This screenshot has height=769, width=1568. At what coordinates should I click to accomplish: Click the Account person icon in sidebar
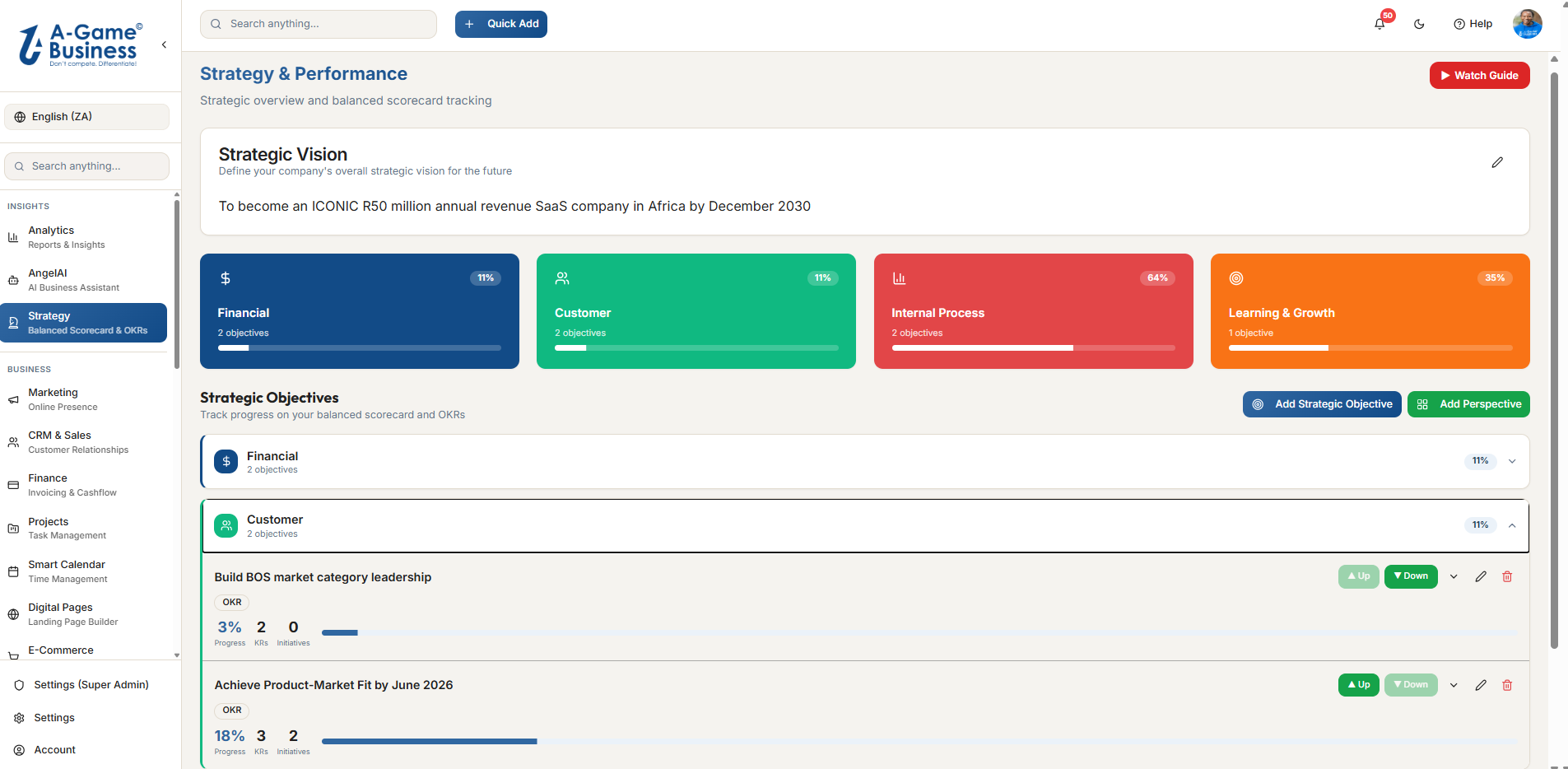[x=19, y=750]
